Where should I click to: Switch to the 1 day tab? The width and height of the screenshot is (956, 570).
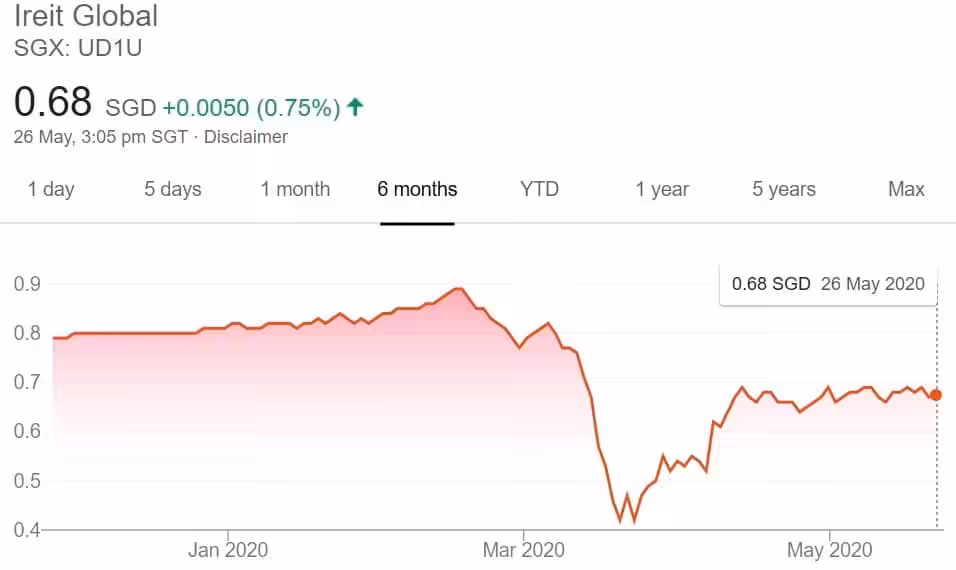51,189
